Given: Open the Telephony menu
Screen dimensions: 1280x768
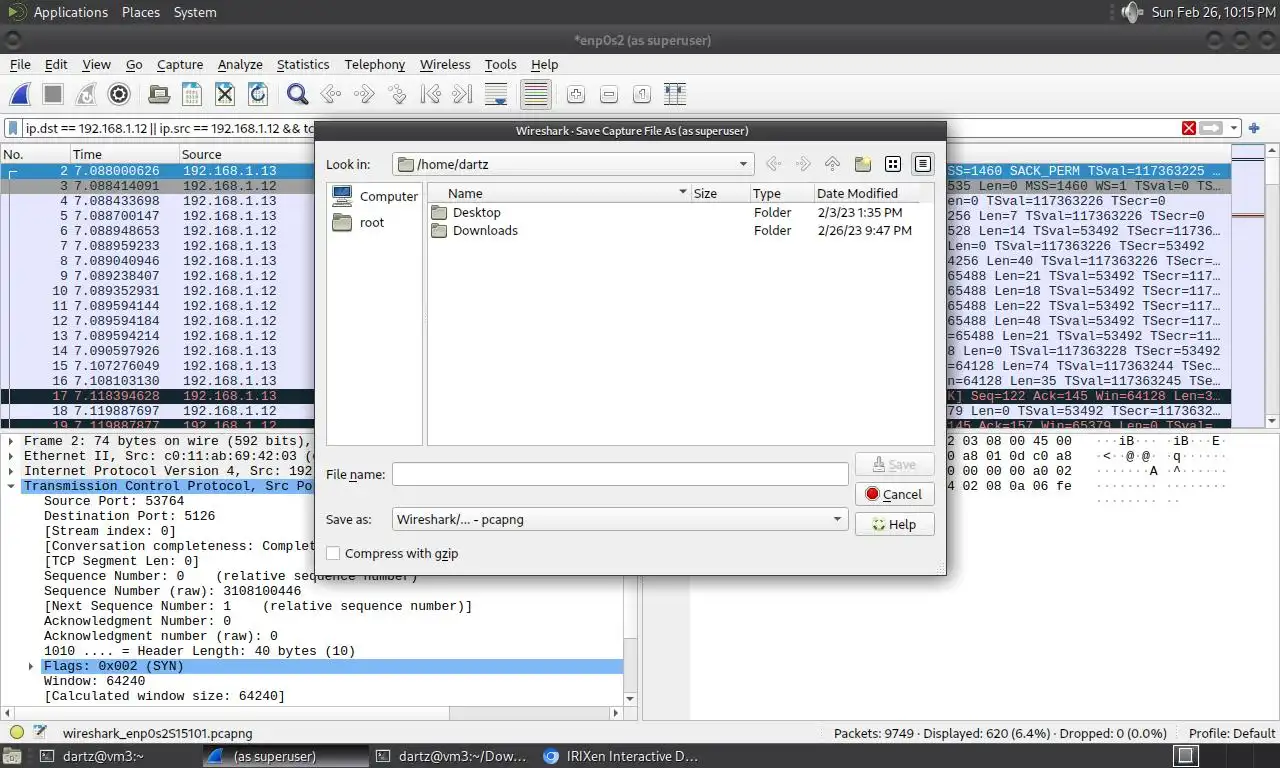Looking at the screenshot, I should click(x=375, y=64).
